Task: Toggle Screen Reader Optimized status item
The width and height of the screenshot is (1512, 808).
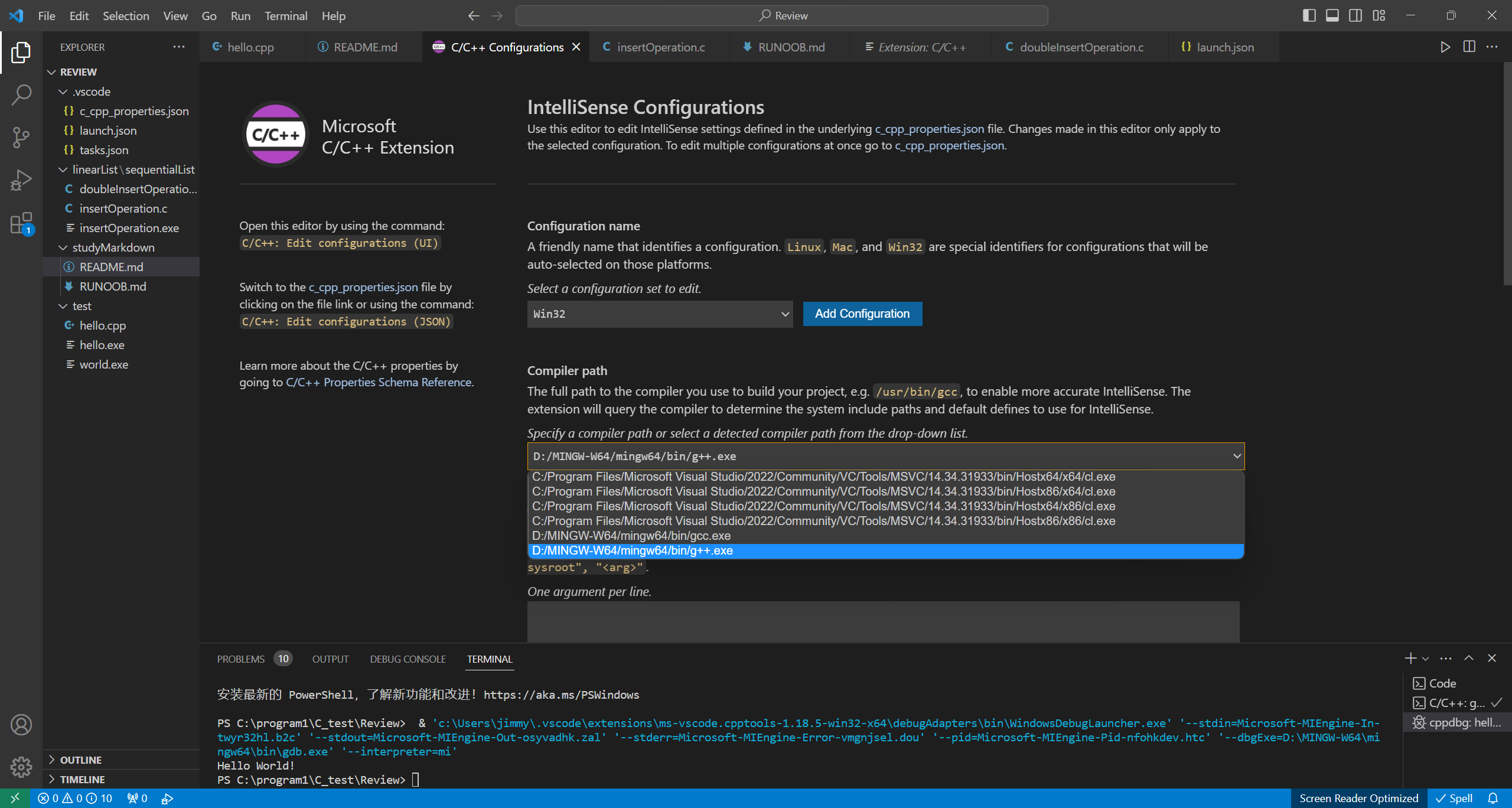Action: [1358, 798]
